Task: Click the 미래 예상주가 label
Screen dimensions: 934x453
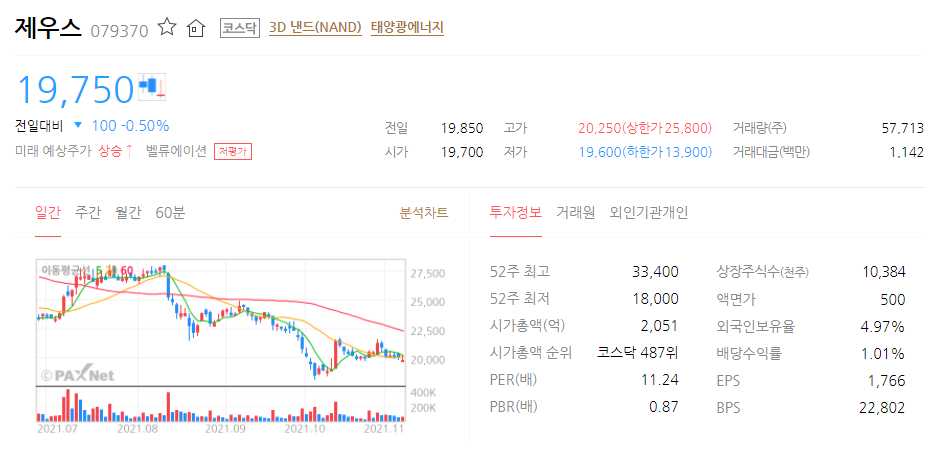Action: click(52, 151)
